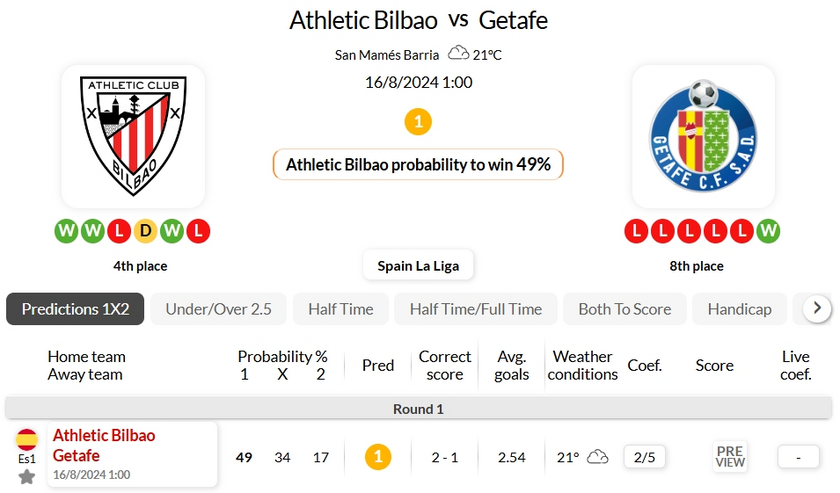This screenshot has height=493, width=840.
Task: Open the Handicap tab
Action: pyautogui.click(x=739, y=309)
